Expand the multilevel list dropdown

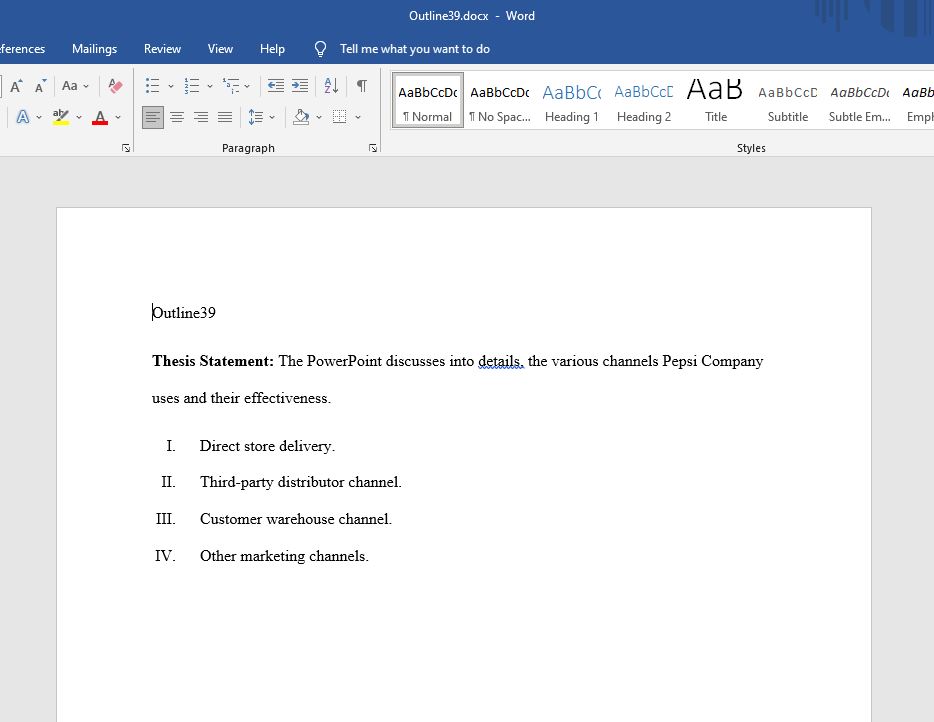coord(247,86)
